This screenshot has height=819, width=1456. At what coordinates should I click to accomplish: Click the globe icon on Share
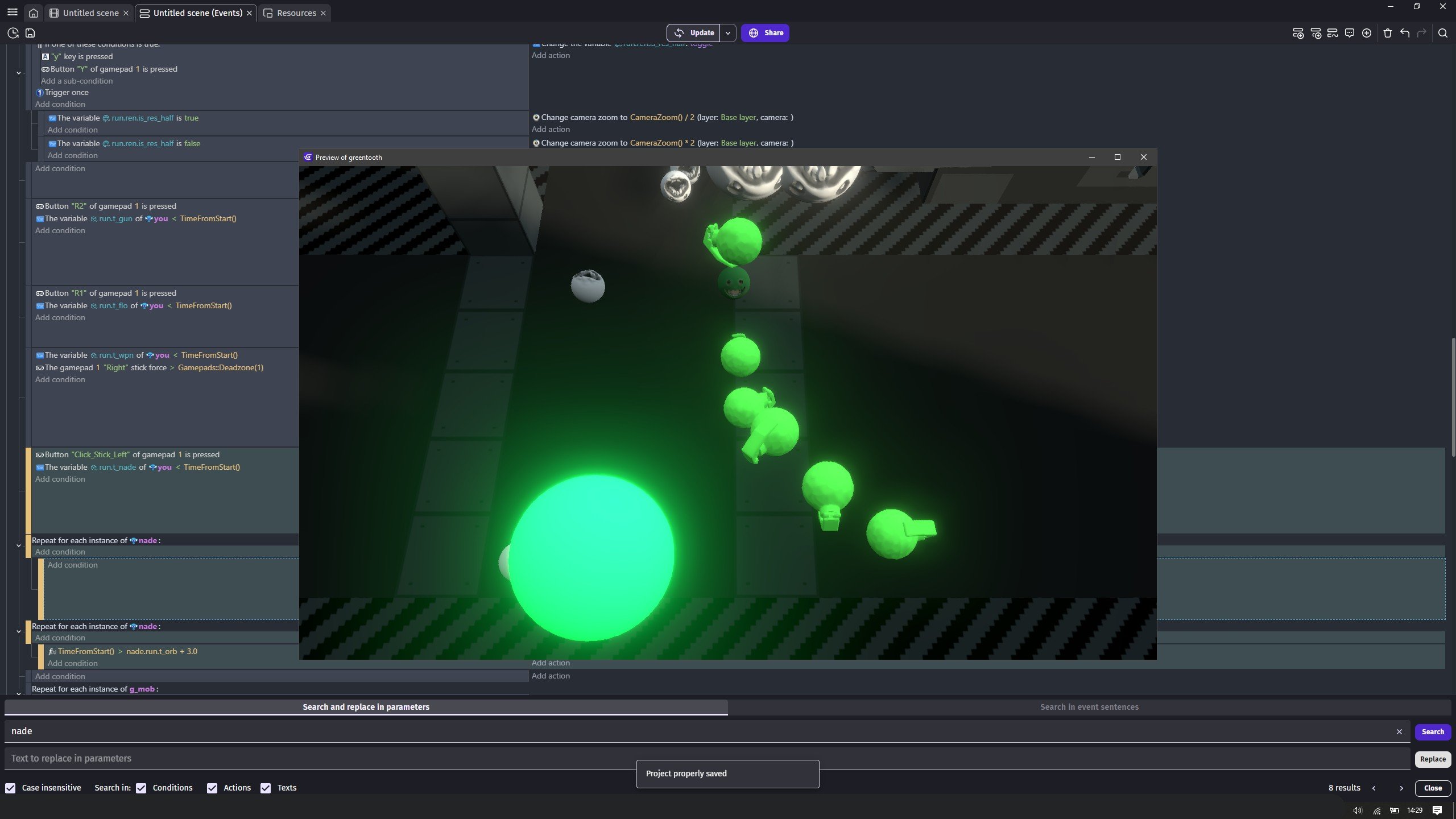click(x=754, y=33)
